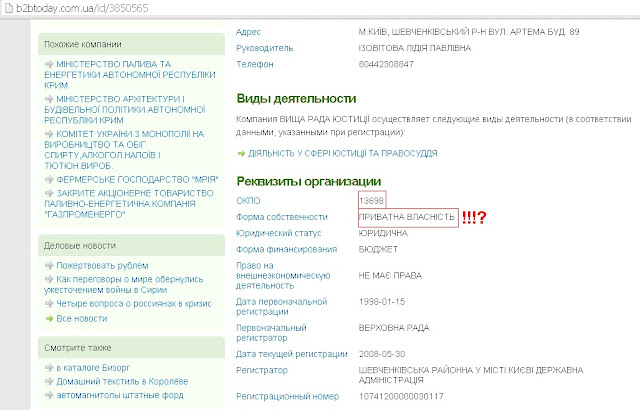Open МІНІСТЕРСТВО ПАЛИВА ТА ЕНЕРГЕТИКИ link
This screenshot has width=640, height=410.
(x=130, y=75)
